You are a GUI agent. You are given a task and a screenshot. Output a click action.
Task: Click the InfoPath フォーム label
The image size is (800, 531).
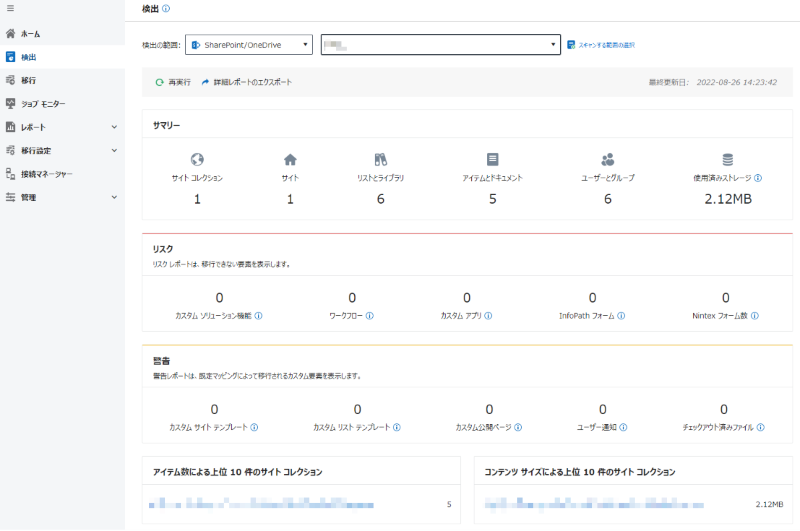point(587,316)
